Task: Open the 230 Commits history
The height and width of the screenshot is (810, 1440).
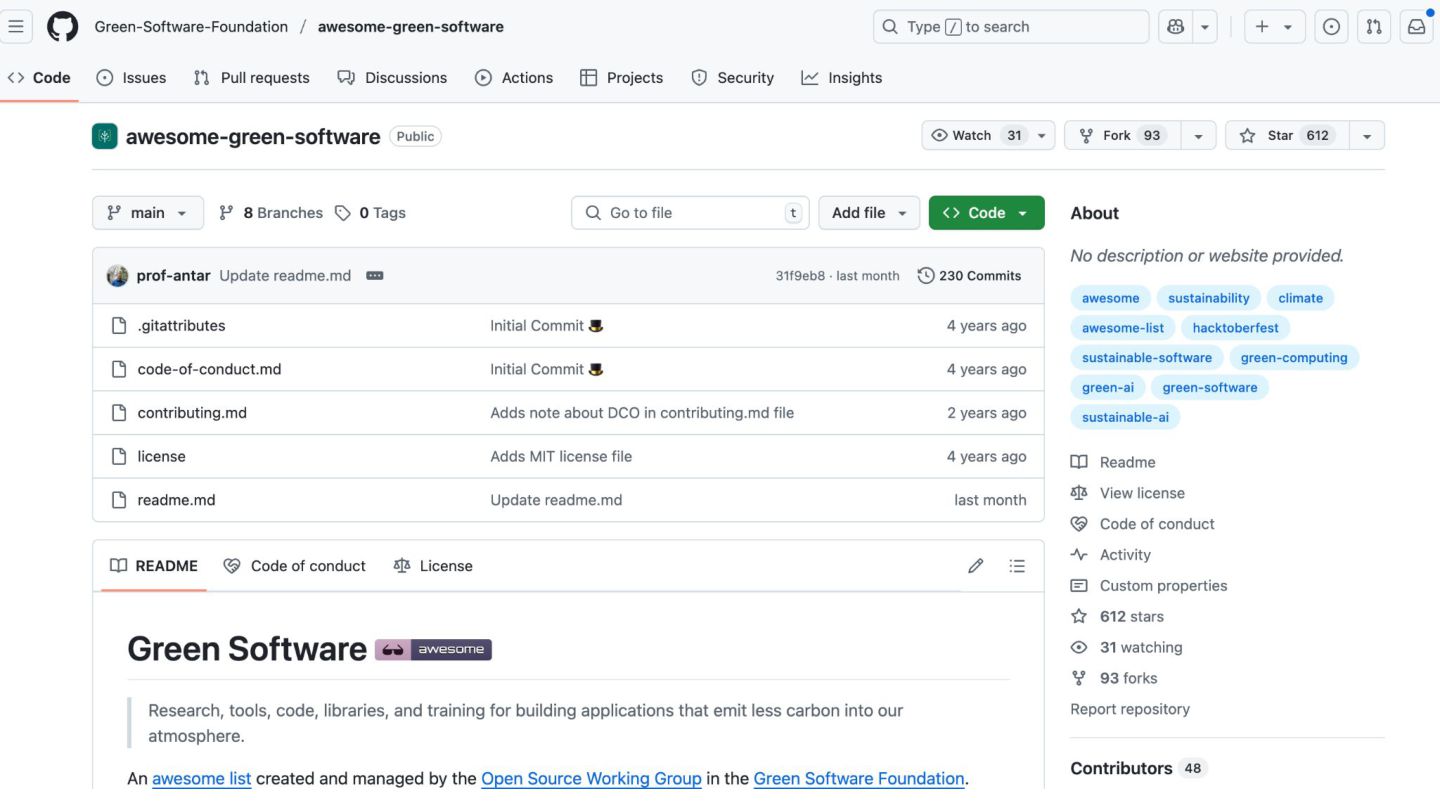Action: point(969,276)
